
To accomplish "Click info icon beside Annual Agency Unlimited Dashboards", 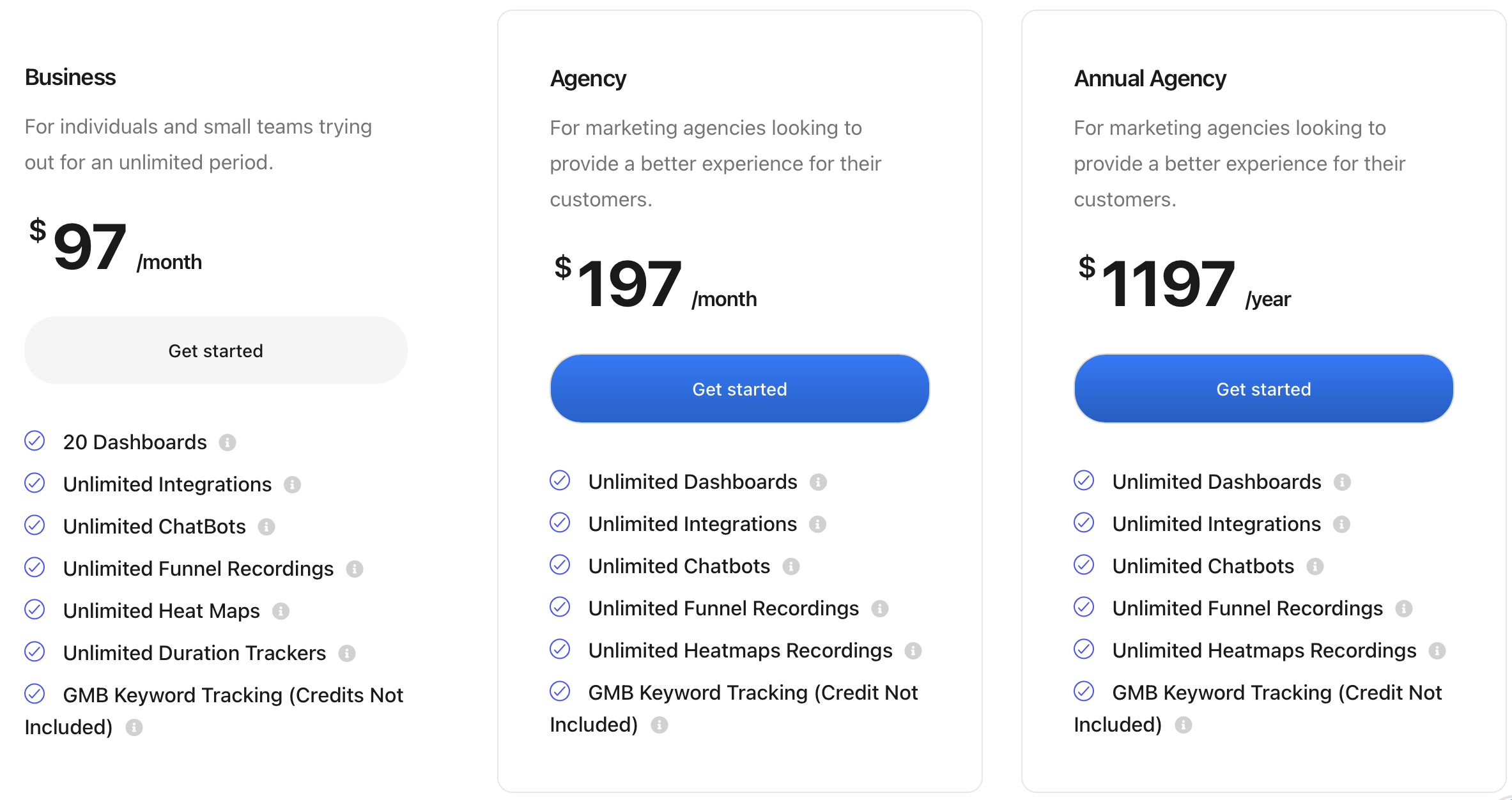I will coord(1342,482).
